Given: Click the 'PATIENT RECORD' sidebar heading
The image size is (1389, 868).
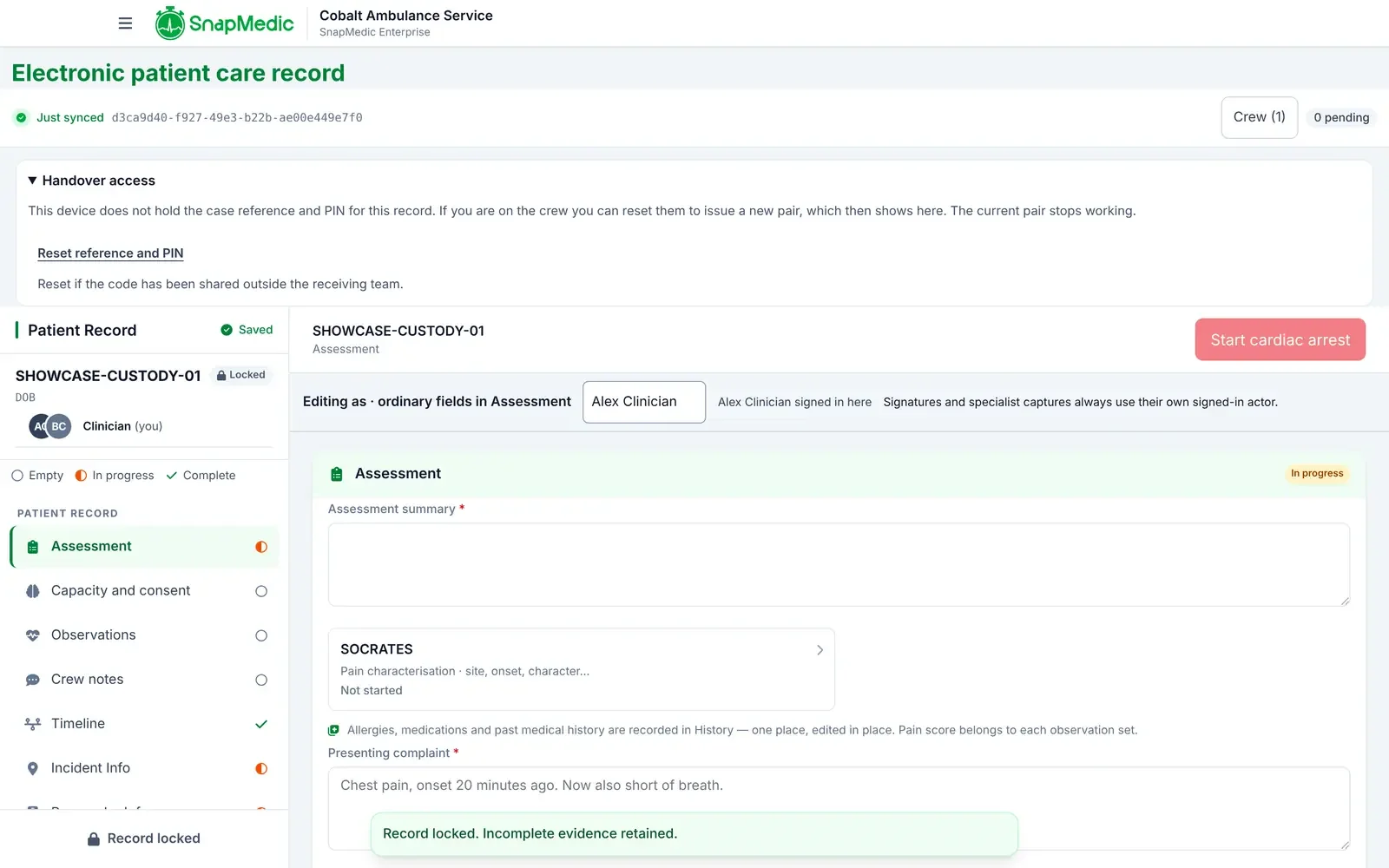Looking at the screenshot, I should pos(68,514).
